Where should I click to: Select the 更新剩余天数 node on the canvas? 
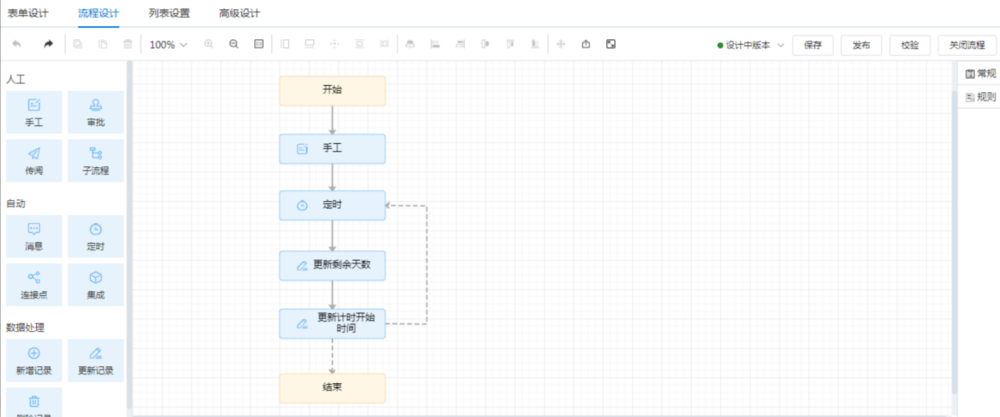tap(332, 265)
